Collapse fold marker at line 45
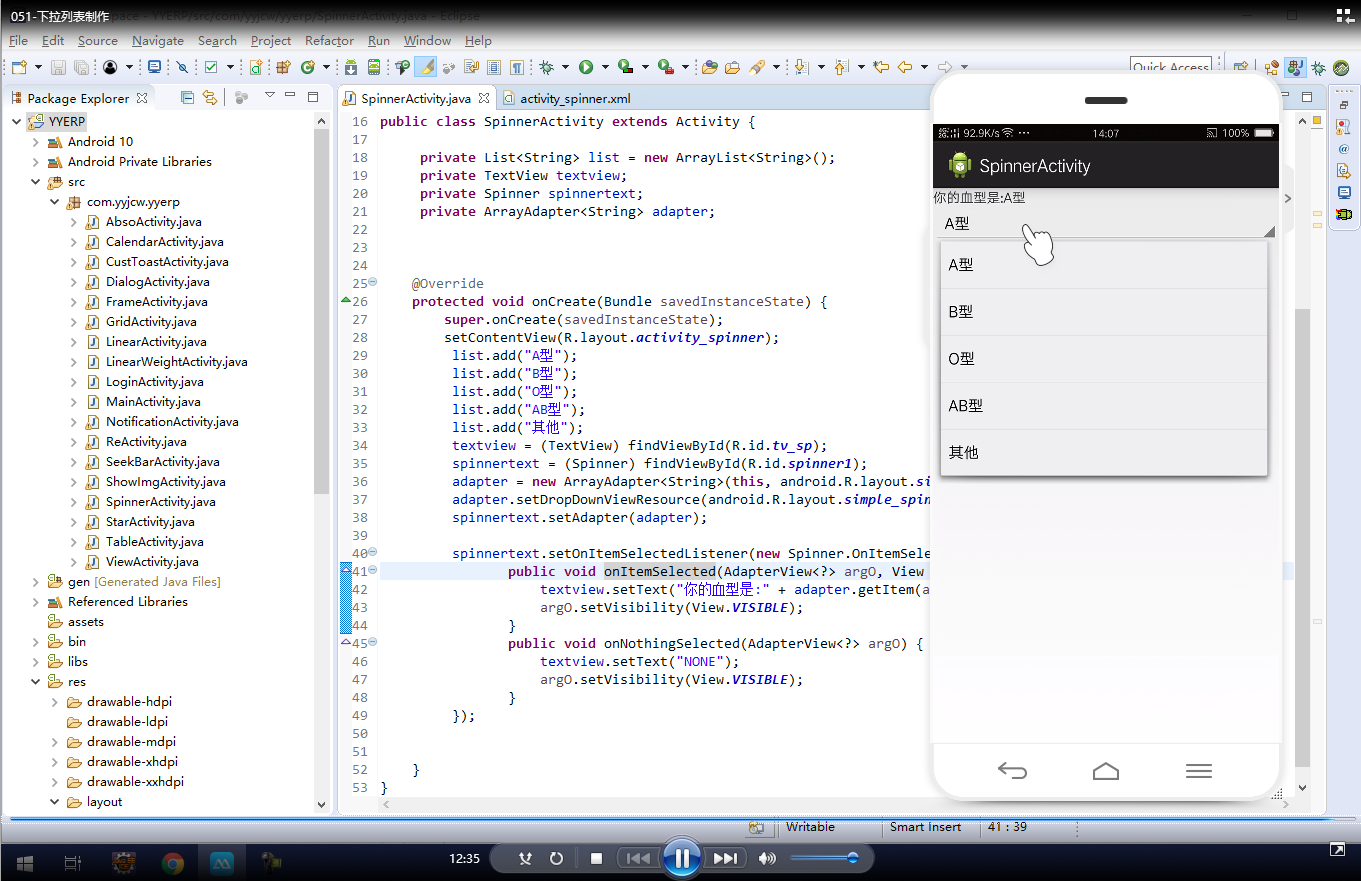Screen dimensions: 1361x881 pyautogui.click(x=373, y=643)
